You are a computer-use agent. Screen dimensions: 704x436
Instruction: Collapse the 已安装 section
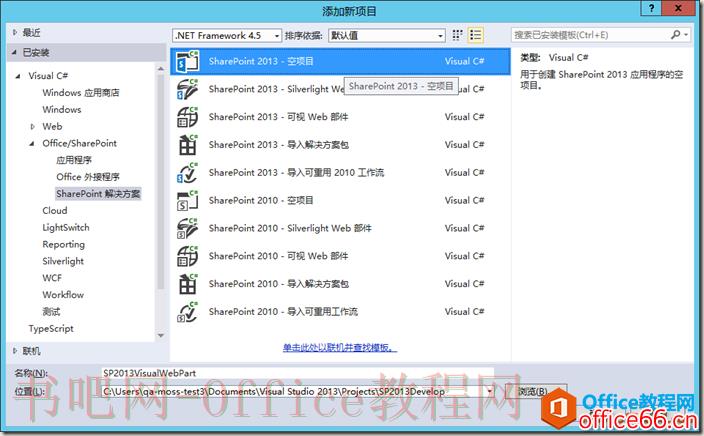pyautogui.click(x=15, y=53)
